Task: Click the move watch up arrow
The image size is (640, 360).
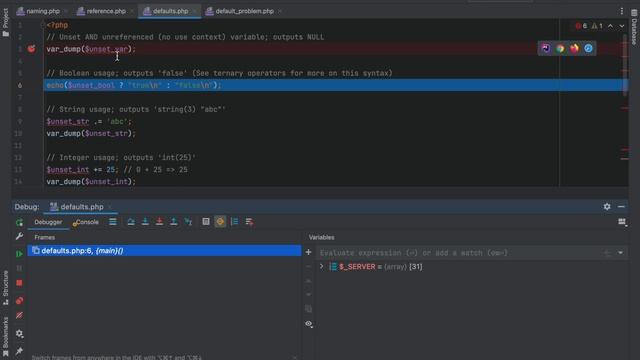Action: click(x=309, y=281)
